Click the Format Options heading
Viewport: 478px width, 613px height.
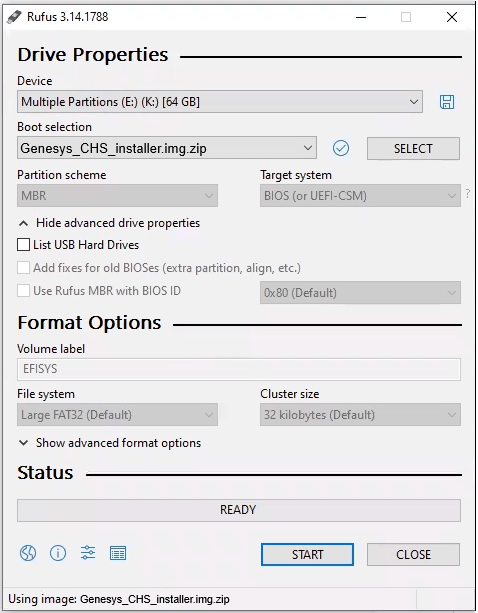90,323
